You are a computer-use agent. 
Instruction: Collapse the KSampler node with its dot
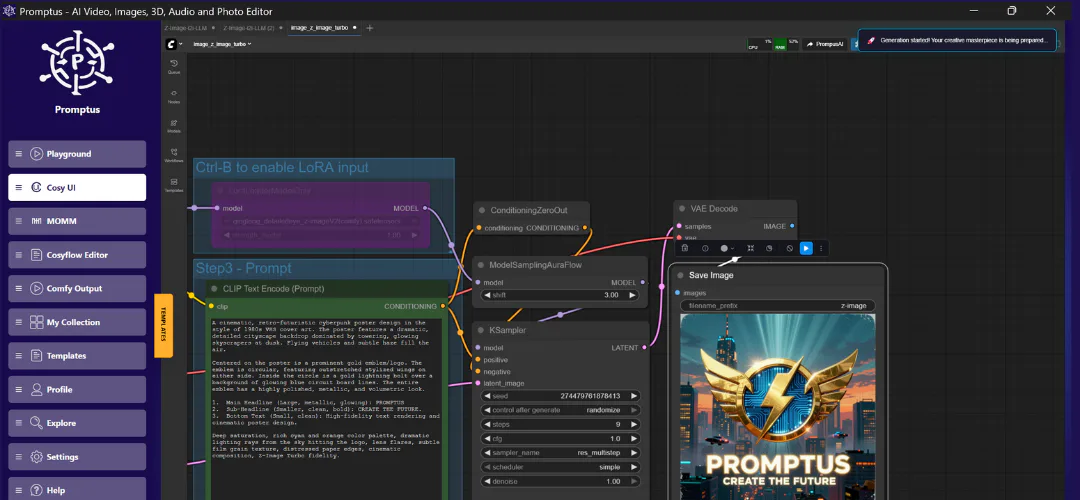(x=482, y=331)
